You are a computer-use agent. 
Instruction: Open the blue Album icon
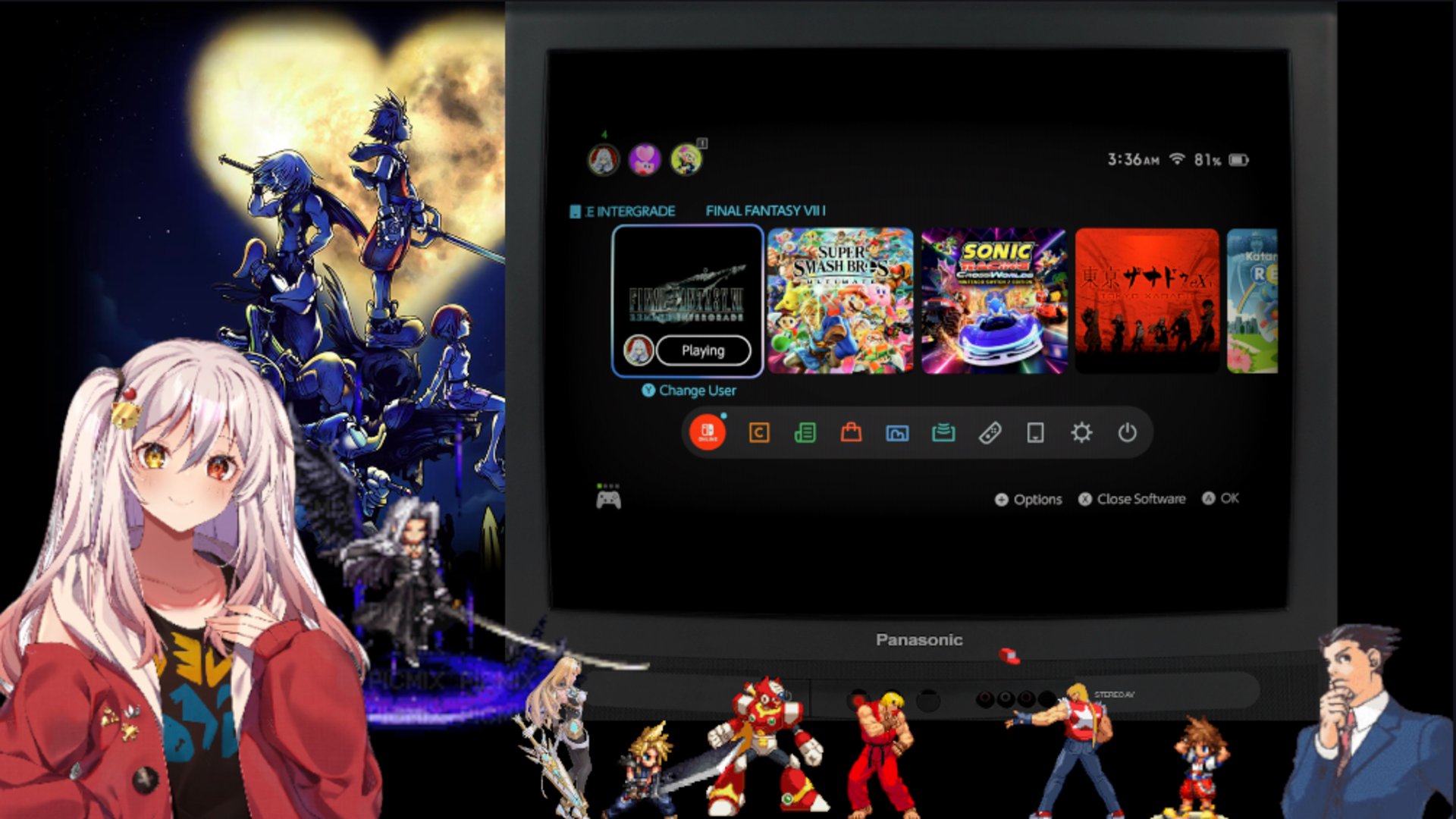[897, 433]
